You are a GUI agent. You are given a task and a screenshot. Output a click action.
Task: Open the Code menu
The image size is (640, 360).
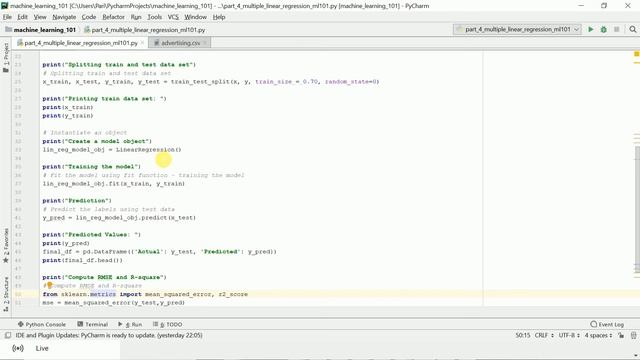(x=89, y=17)
